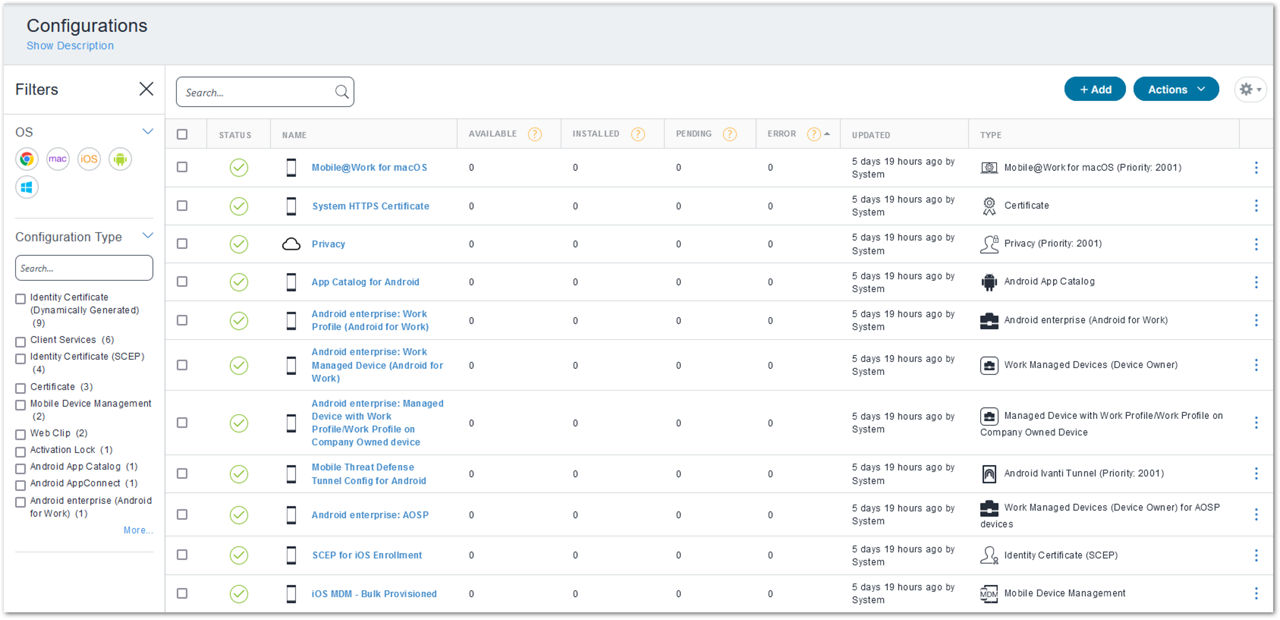The height and width of the screenshot is (620, 1280).
Task: Sort by Status column header
Action: (x=236, y=135)
